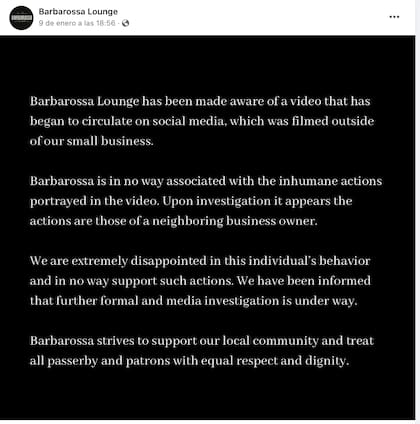
Task: Click the Barbarossa Lounge profile avatar
Action: point(21,18)
